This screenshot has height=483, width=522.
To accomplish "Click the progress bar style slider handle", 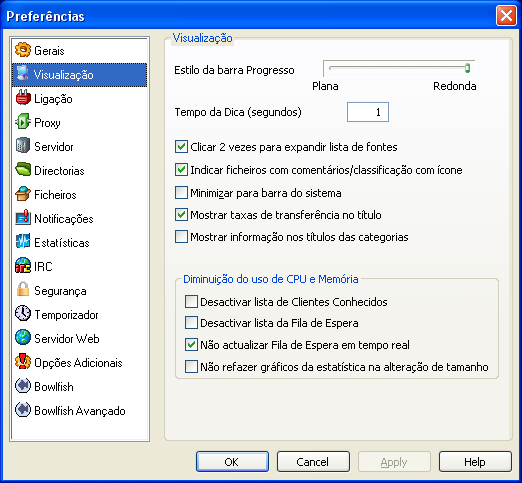I will [x=467, y=68].
